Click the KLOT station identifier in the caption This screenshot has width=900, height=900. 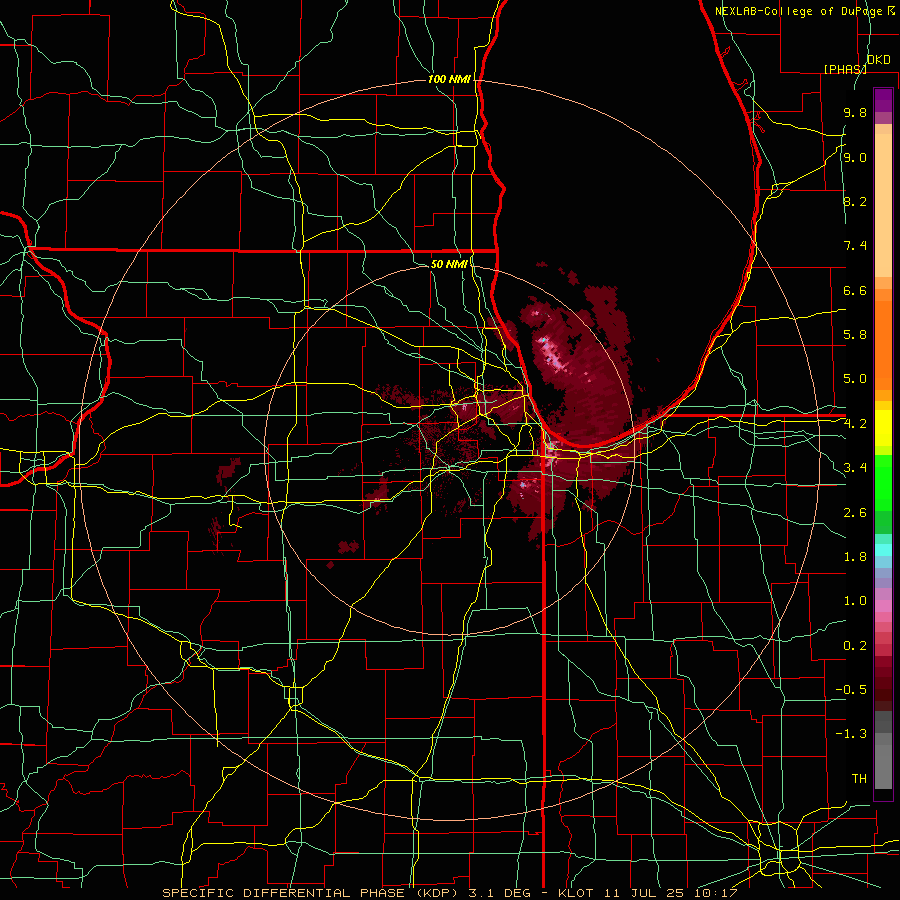pyautogui.click(x=574, y=893)
